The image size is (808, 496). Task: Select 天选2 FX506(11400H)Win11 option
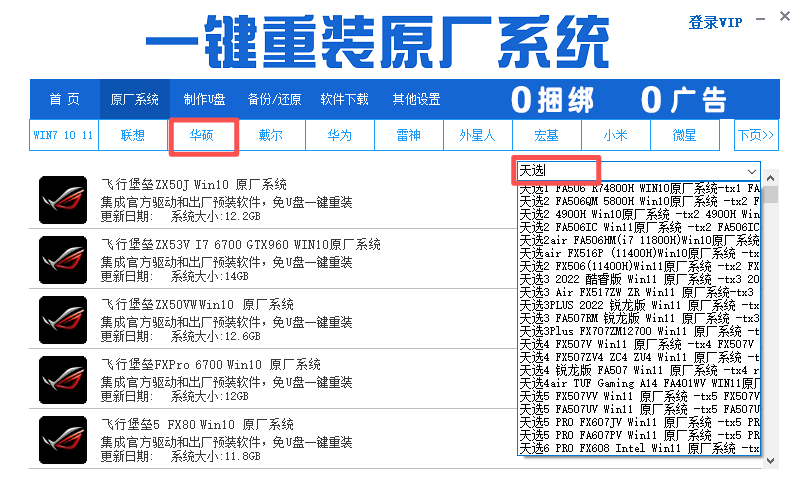(639, 266)
